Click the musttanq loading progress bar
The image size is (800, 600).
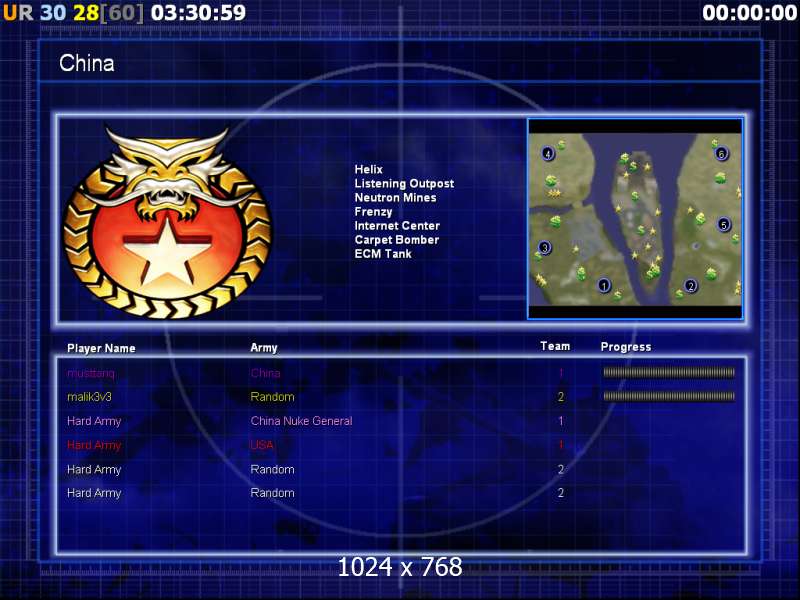669,372
